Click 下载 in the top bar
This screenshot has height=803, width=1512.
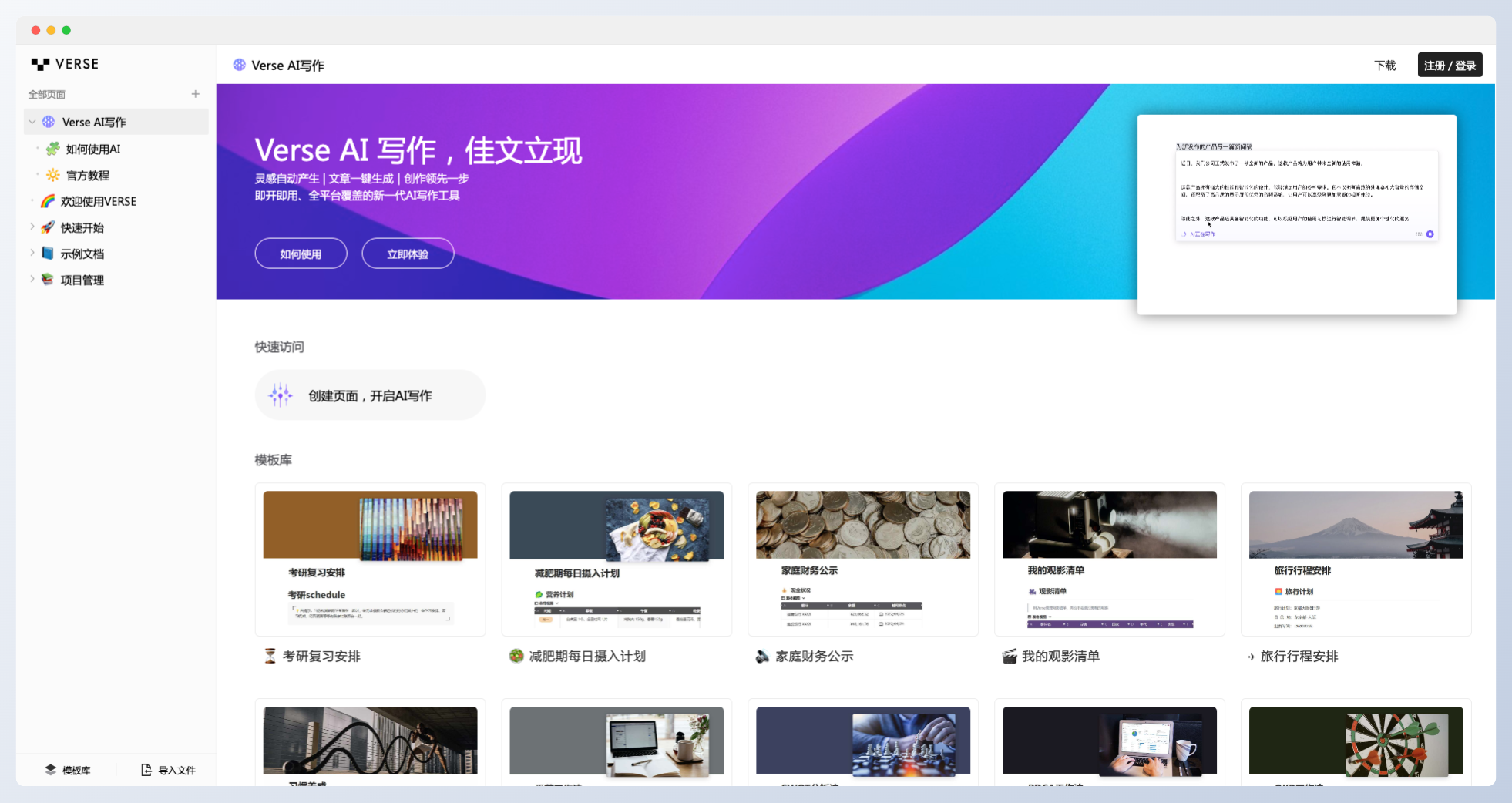pos(1386,65)
